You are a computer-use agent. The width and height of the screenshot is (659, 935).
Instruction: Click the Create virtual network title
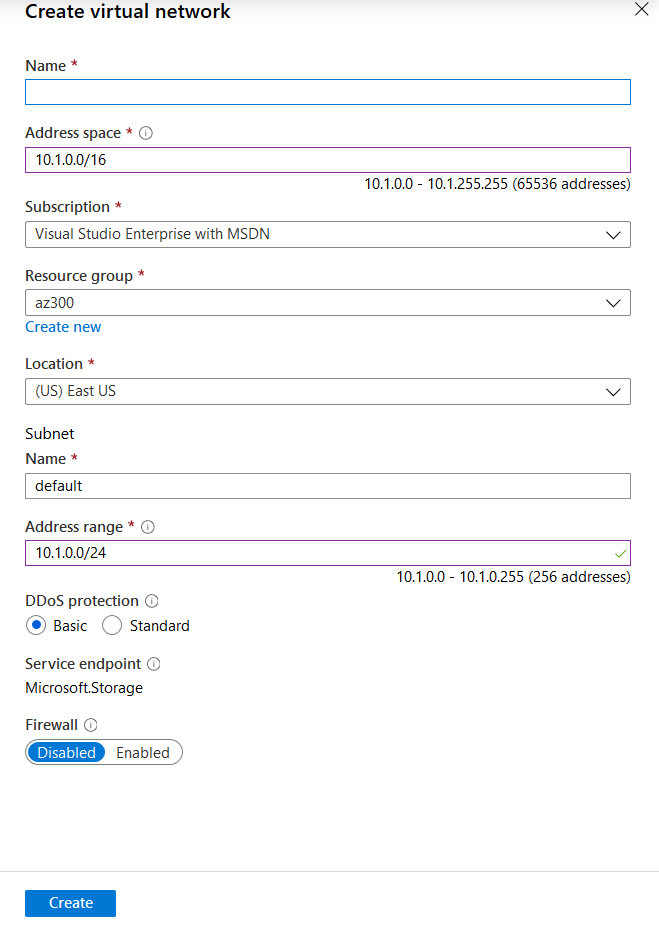tap(128, 11)
